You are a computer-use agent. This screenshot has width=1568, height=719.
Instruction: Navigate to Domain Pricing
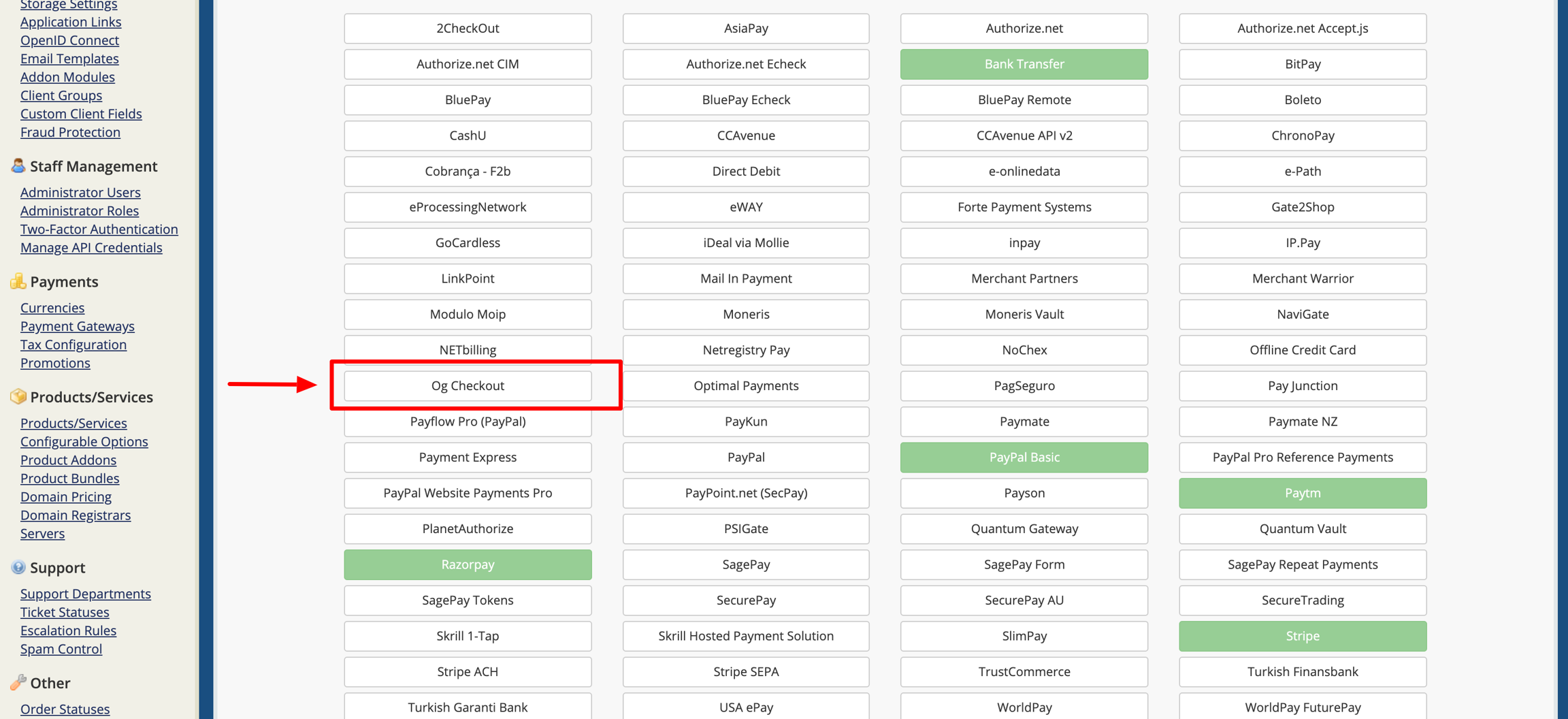(66, 497)
